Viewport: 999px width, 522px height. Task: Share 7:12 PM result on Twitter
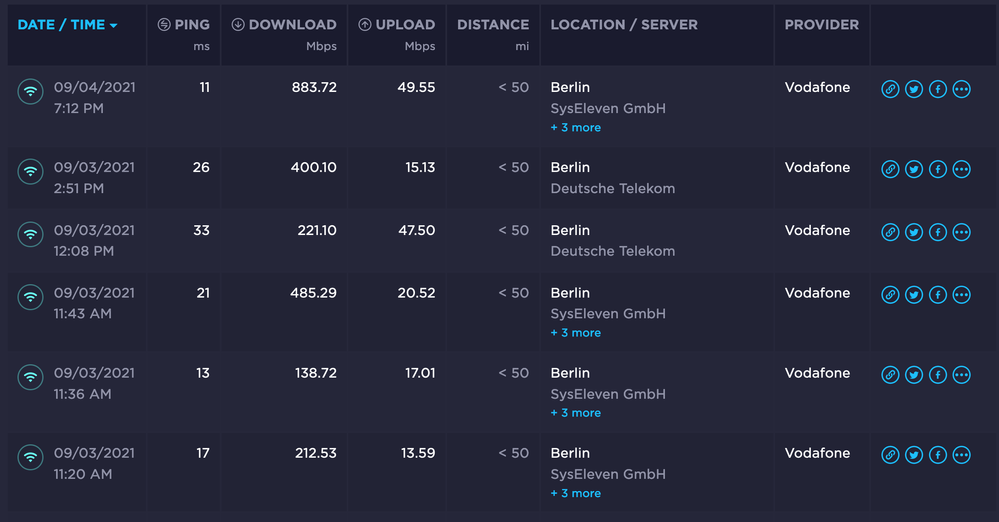(x=914, y=89)
